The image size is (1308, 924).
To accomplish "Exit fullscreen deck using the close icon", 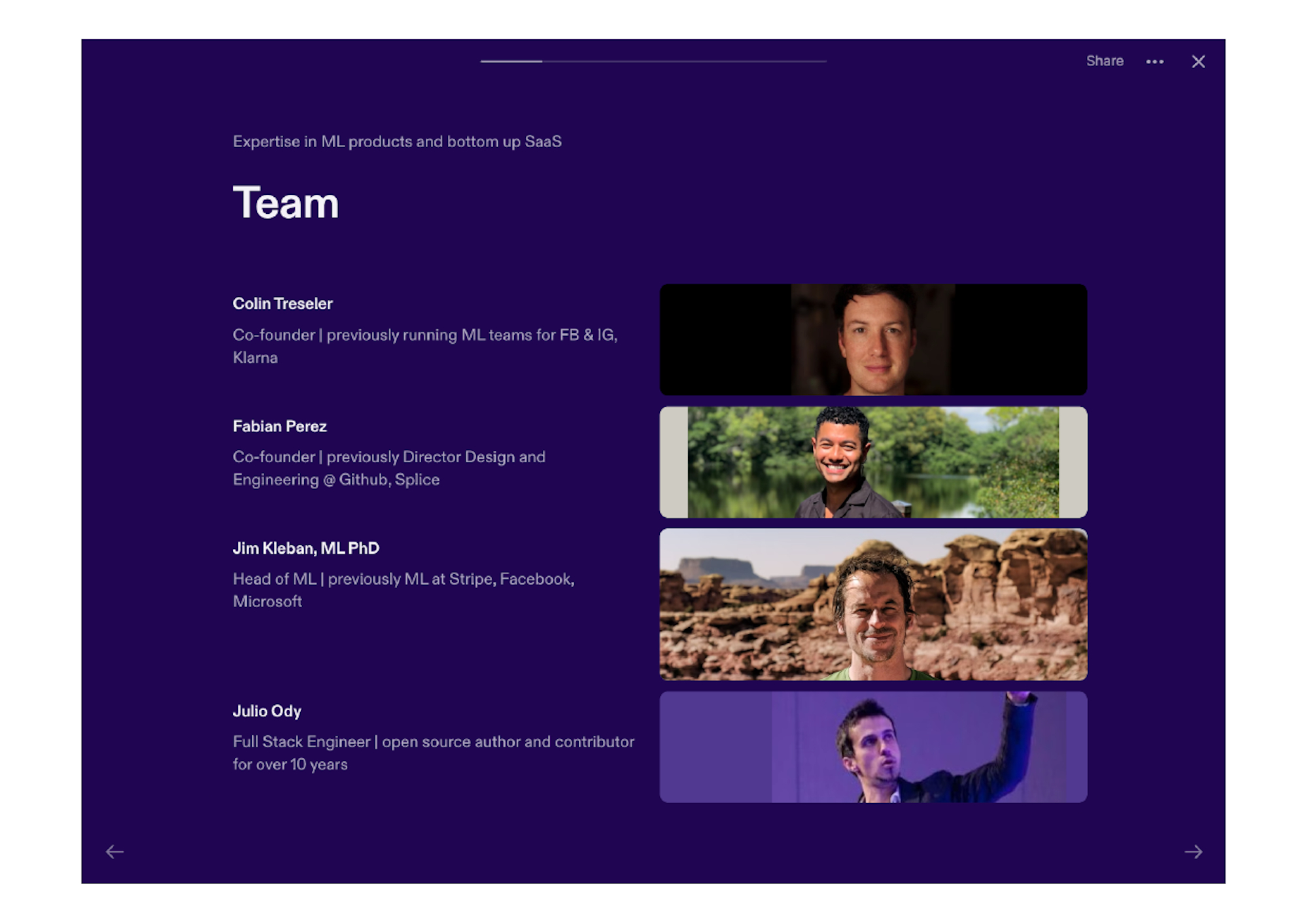I will 1199,61.
